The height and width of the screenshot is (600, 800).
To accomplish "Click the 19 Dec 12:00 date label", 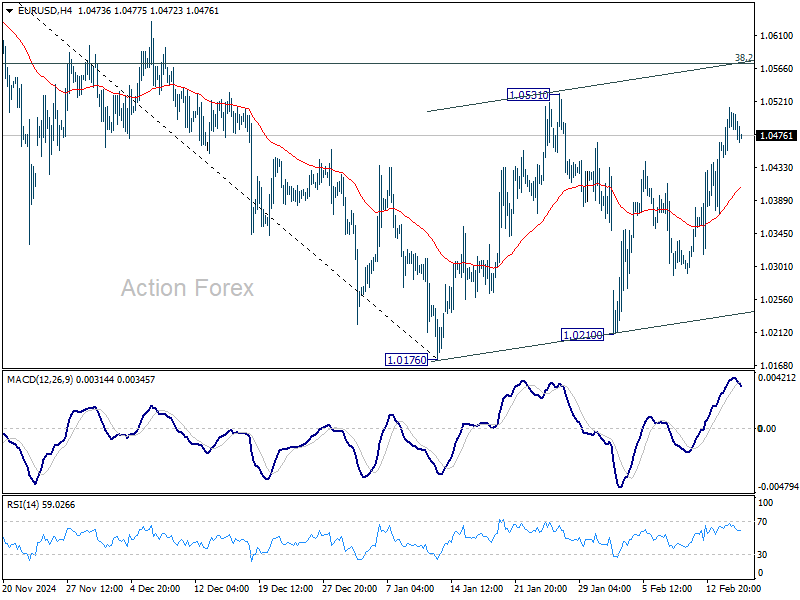I will pos(286,588).
